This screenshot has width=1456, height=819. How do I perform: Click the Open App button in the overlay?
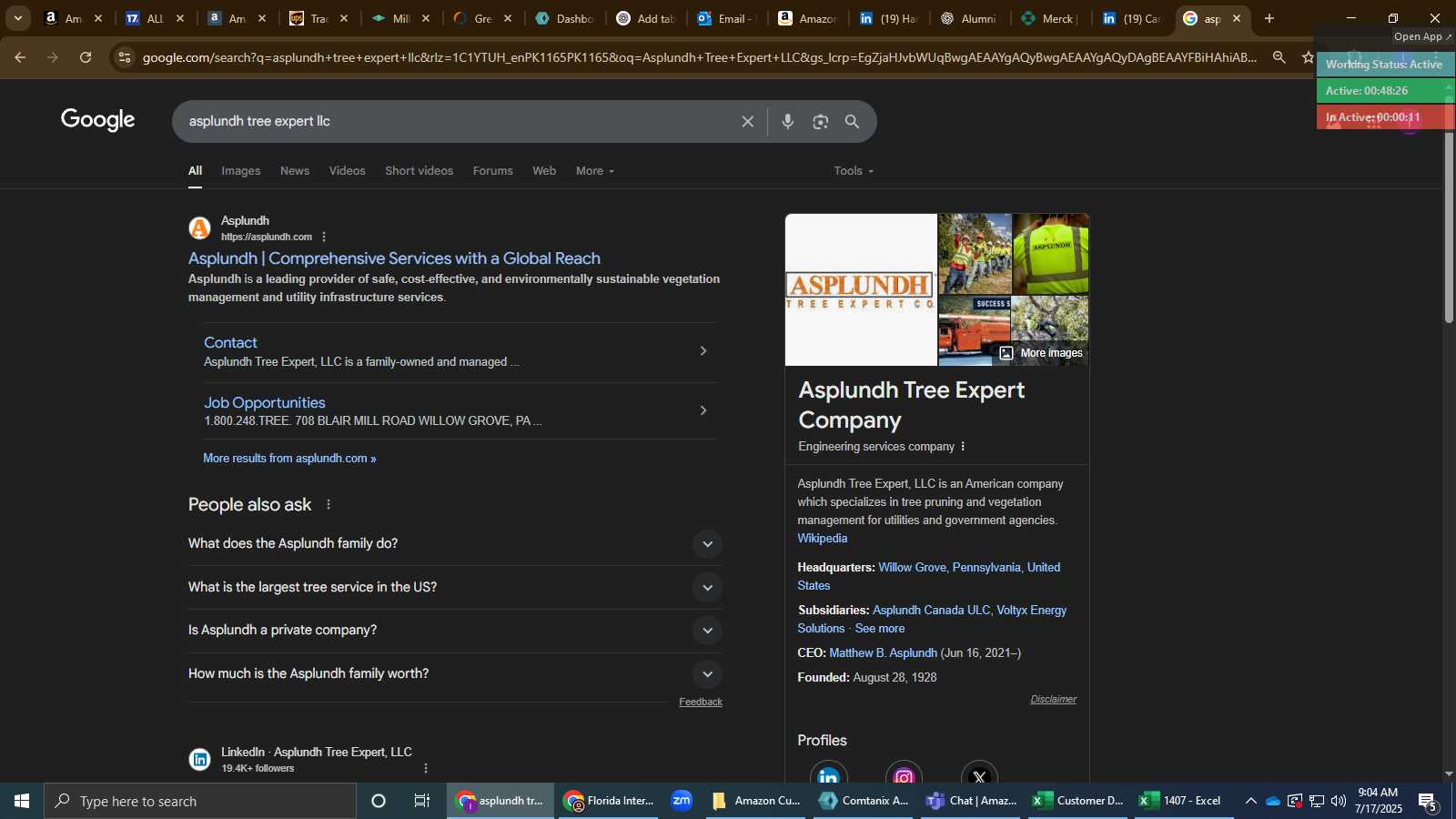(x=1423, y=36)
